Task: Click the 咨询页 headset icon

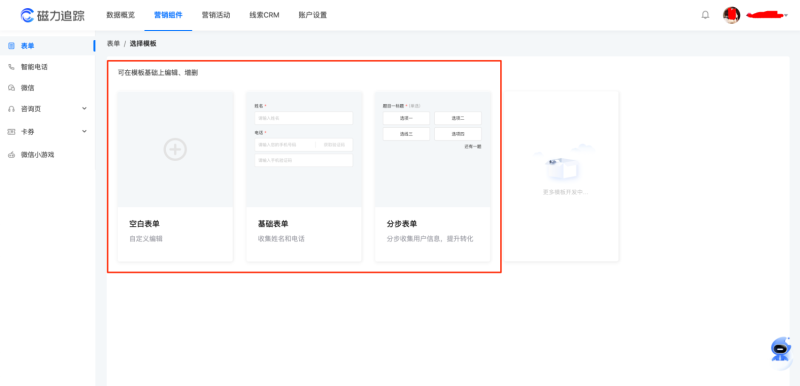Action: point(11,109)
